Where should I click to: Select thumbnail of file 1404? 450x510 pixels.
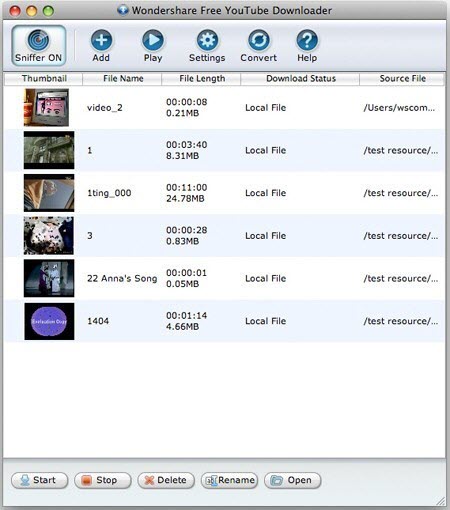pos(49,321)
